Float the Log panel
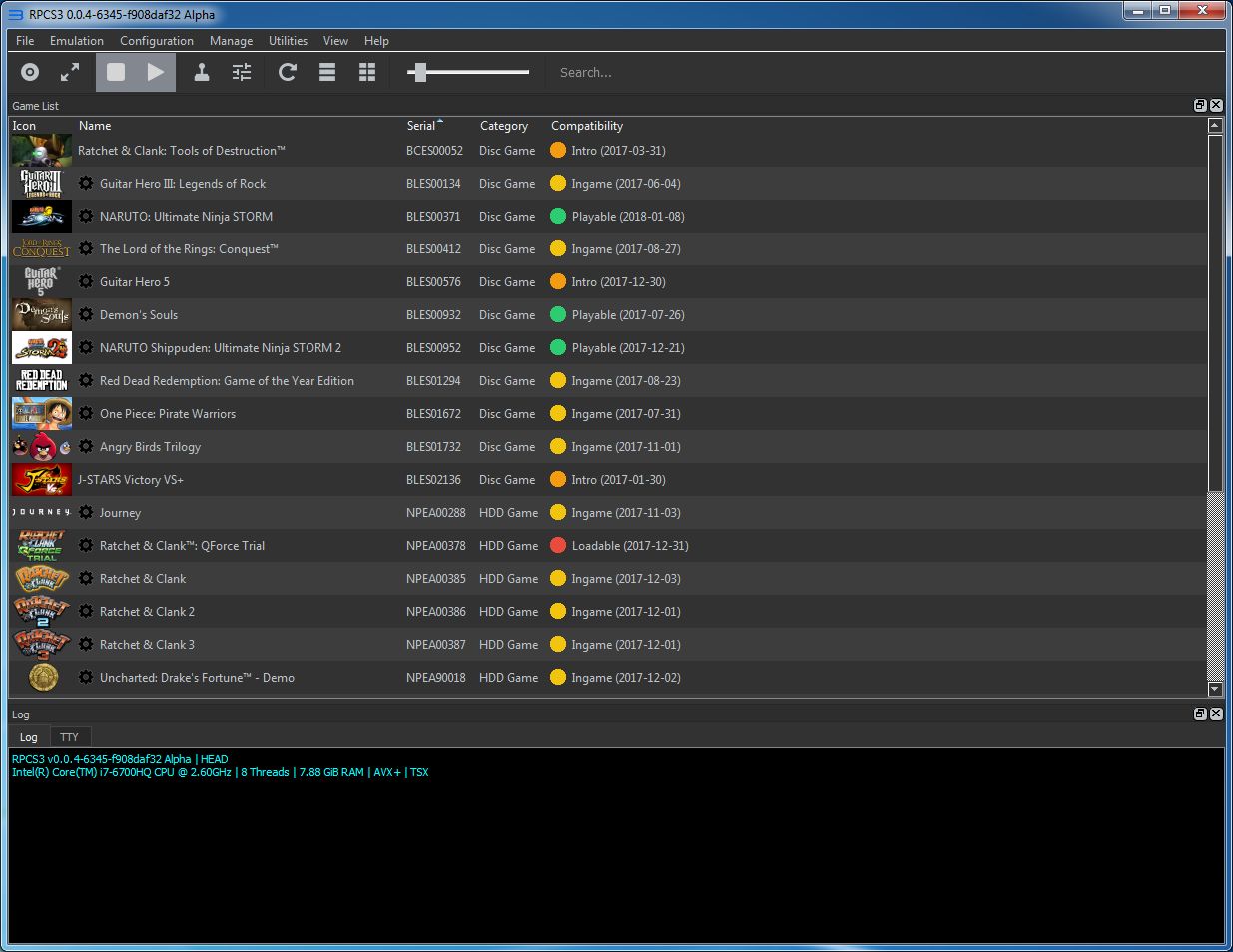The height and width of the screenshot is (952, 1233). [x=1200, y=714]
